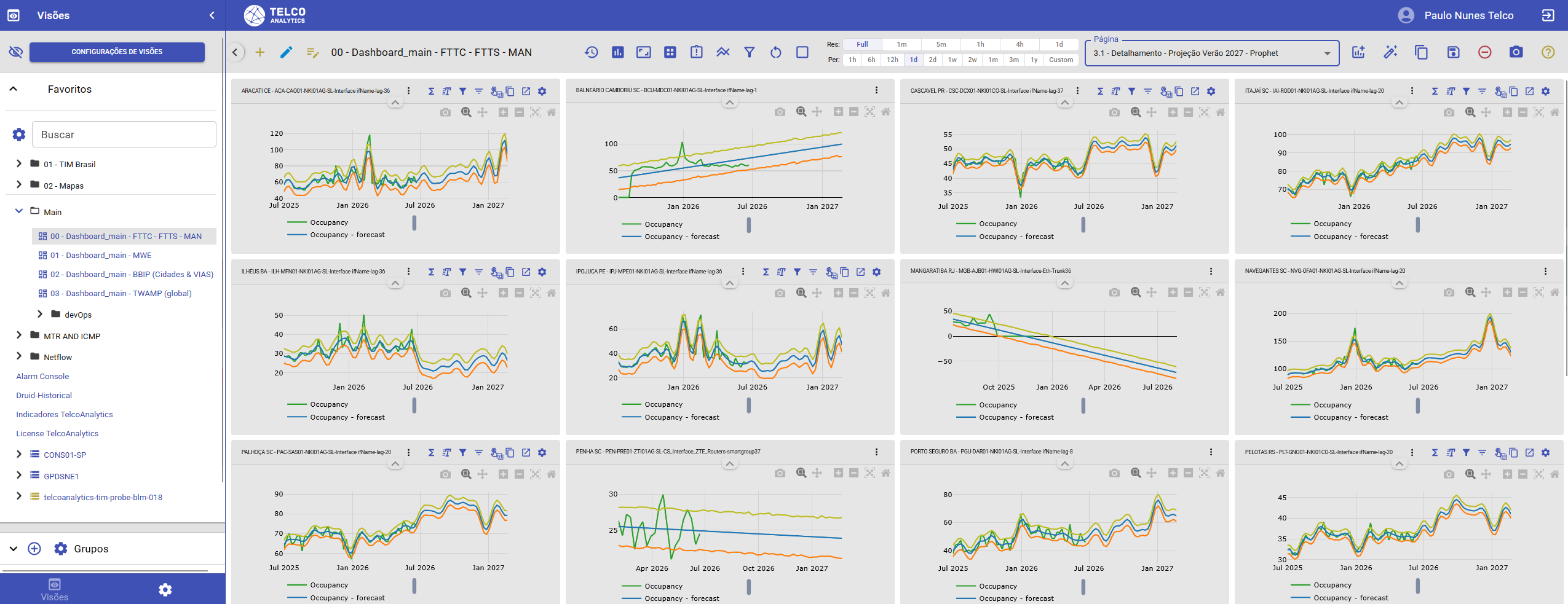Toggle the crossed-eye visibility icon in Visões panel
The height and width of the screenshot is (604, 1568).
pyautogui.click(x=15, y=52)
